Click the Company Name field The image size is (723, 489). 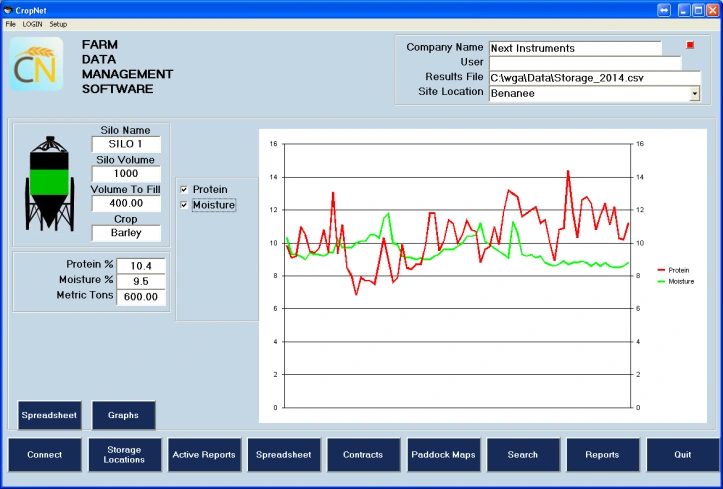point(575,48)
